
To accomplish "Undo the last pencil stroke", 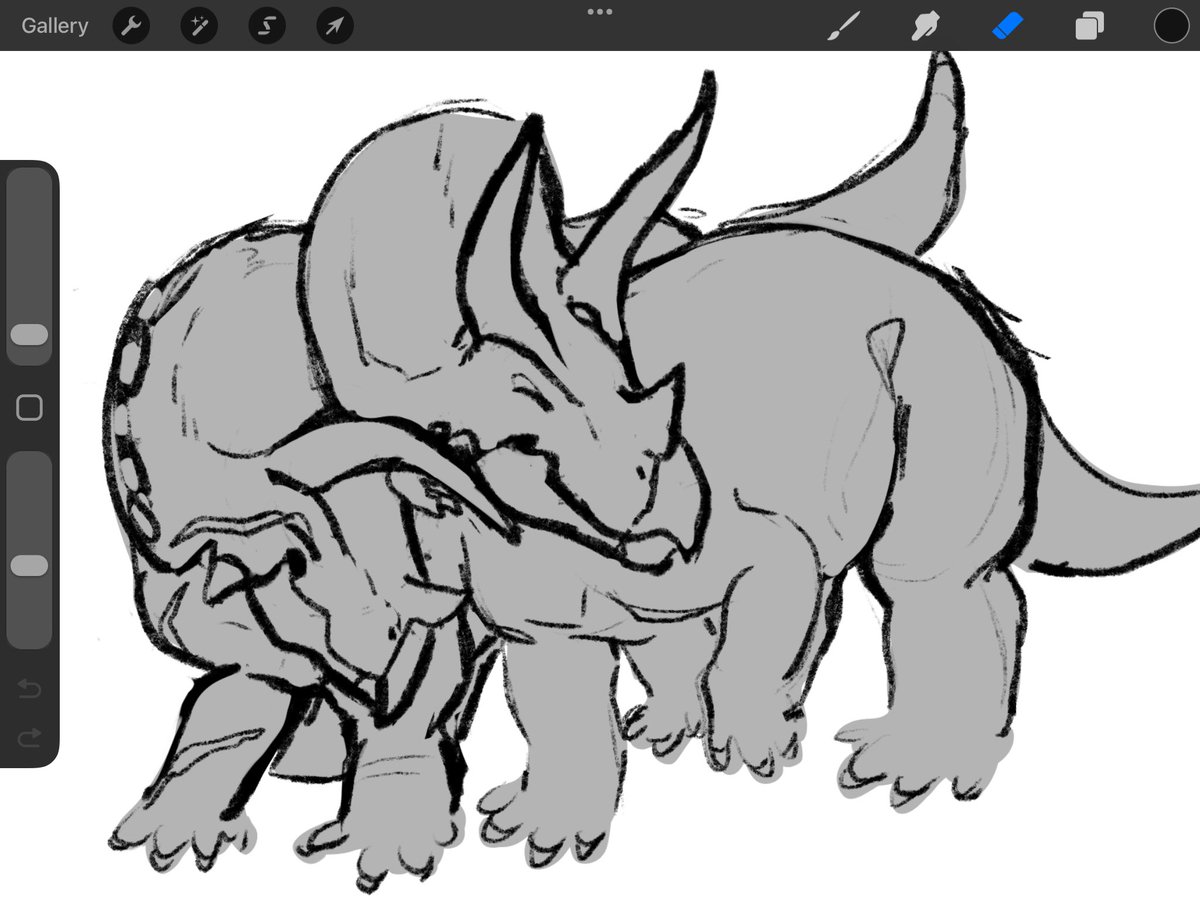I will pyautogui.click(x=29, y=687).
